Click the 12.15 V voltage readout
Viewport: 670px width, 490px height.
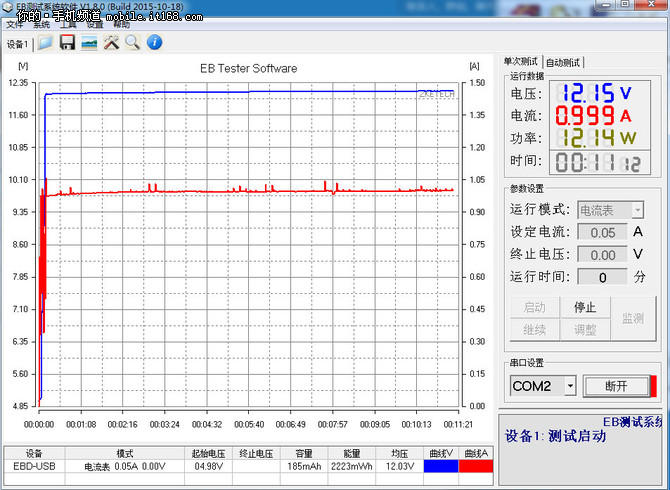coord(594,93)
